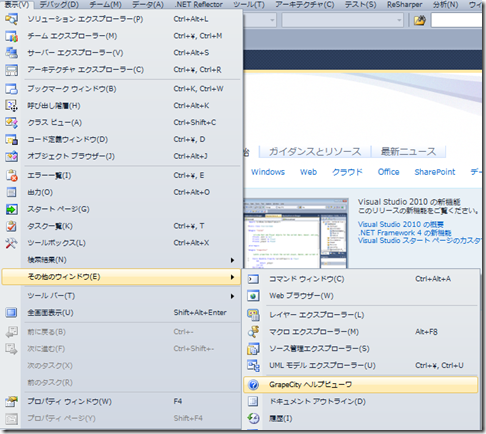486x434 pixels.
Task: Click the Command Window icon in the submenu
Action: [x=253, y=279]
